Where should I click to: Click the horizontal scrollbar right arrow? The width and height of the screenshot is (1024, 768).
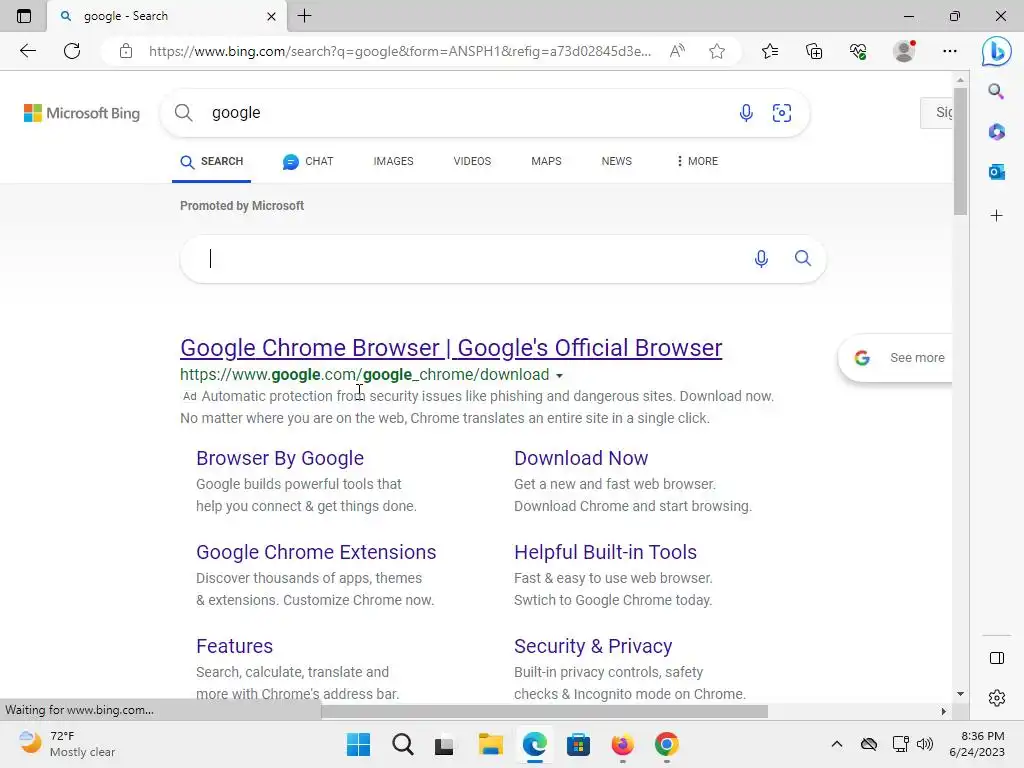[x=943, y=711]
